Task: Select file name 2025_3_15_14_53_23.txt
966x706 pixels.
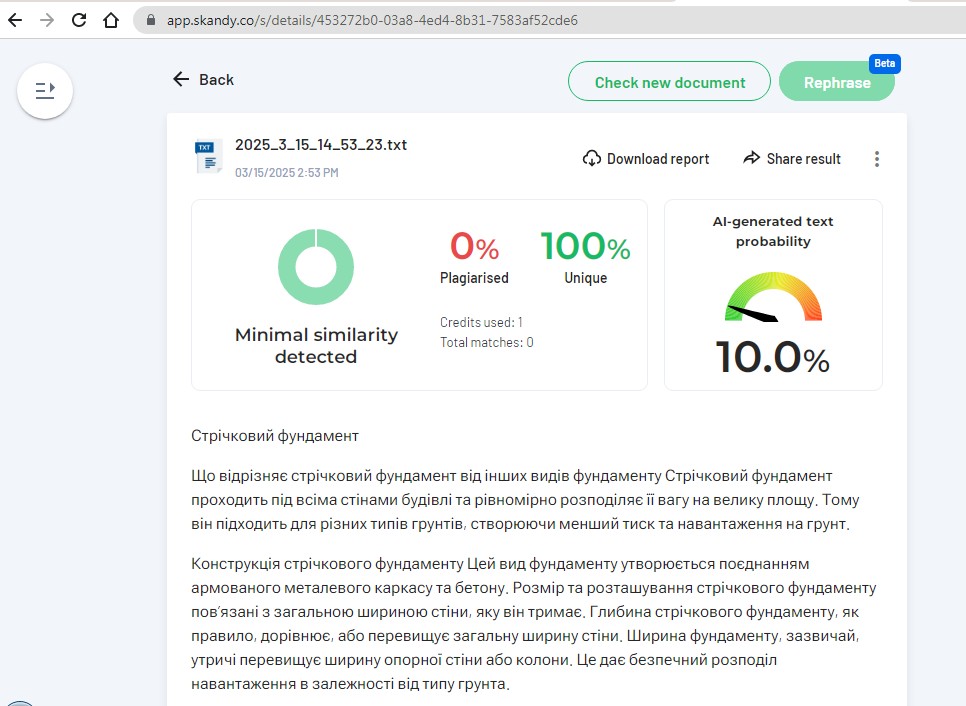Action: [321, 145]
